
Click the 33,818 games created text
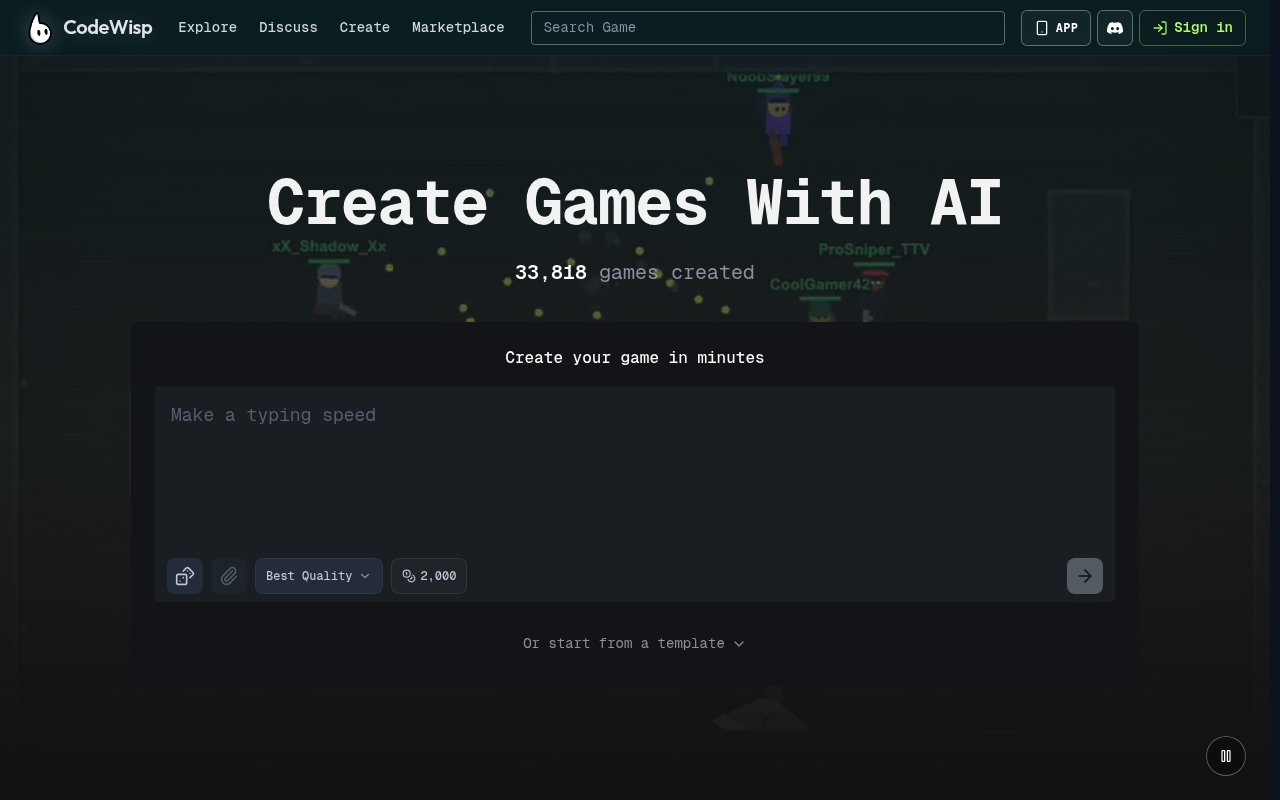coord(635,272)
